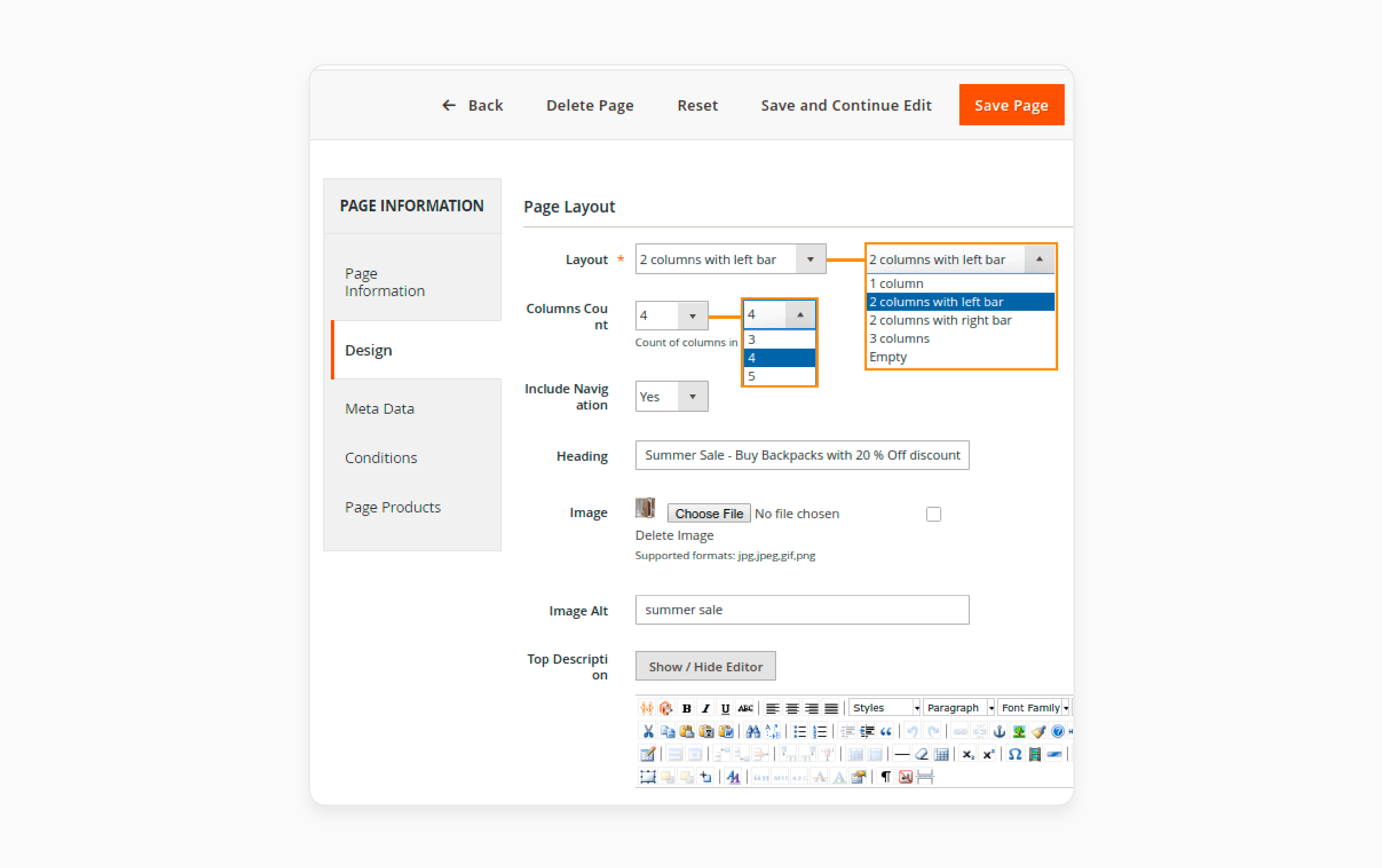Click Save and Continue Edit

[846, 105]
